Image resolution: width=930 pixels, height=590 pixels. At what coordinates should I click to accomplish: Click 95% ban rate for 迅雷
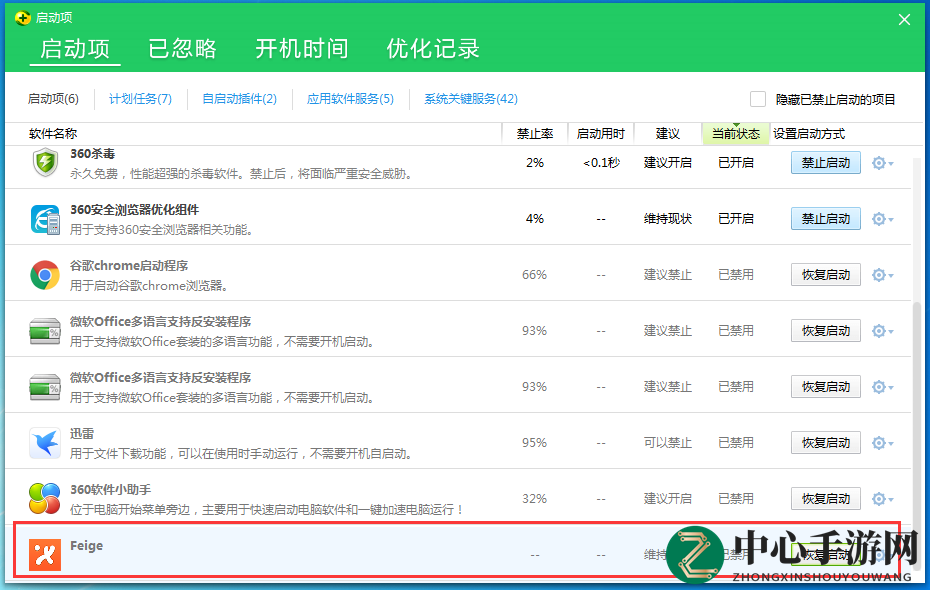click(x=534, y=443)
